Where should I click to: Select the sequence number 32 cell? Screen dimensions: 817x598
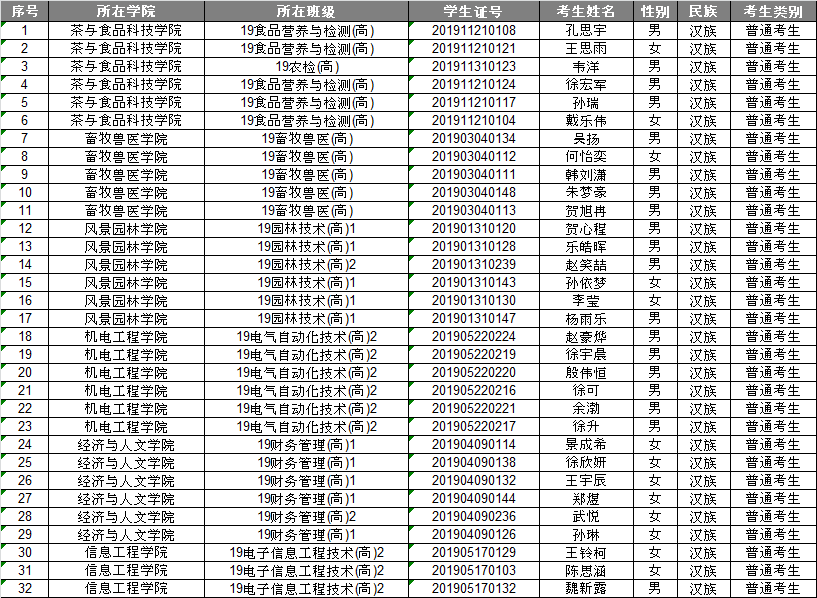(x=25, y=588)
